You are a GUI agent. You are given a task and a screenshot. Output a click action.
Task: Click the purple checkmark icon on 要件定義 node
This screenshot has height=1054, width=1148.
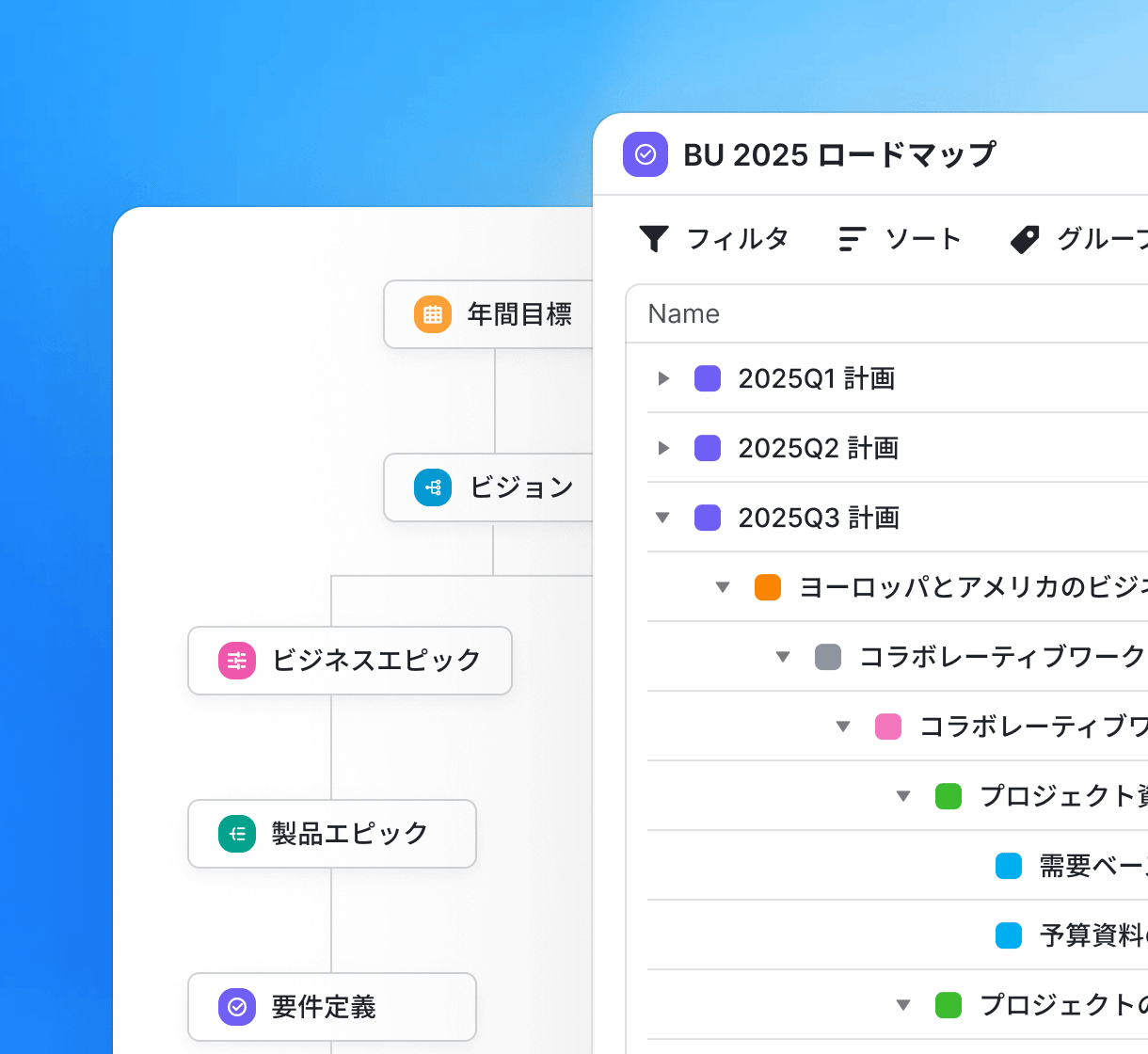tap(236, 1007)
